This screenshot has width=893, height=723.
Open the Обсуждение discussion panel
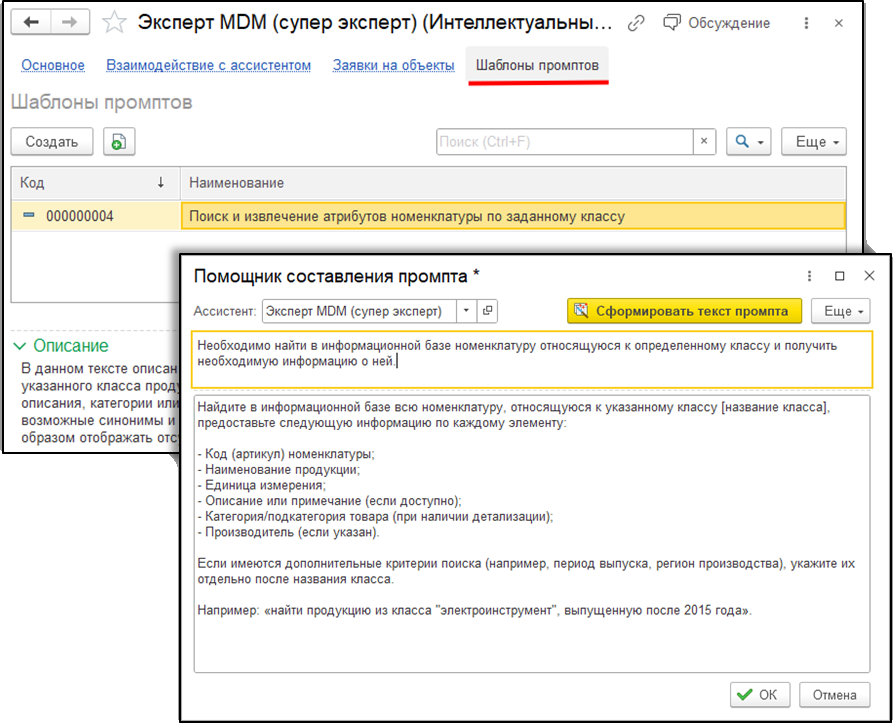[x=718, y=22]
